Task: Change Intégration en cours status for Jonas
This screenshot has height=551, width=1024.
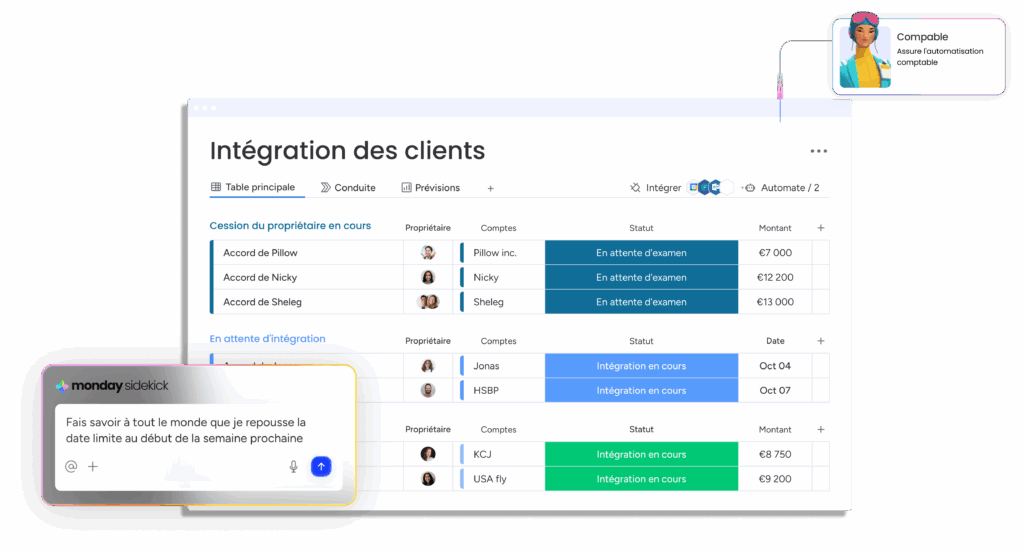Action: tap(641, 366)
